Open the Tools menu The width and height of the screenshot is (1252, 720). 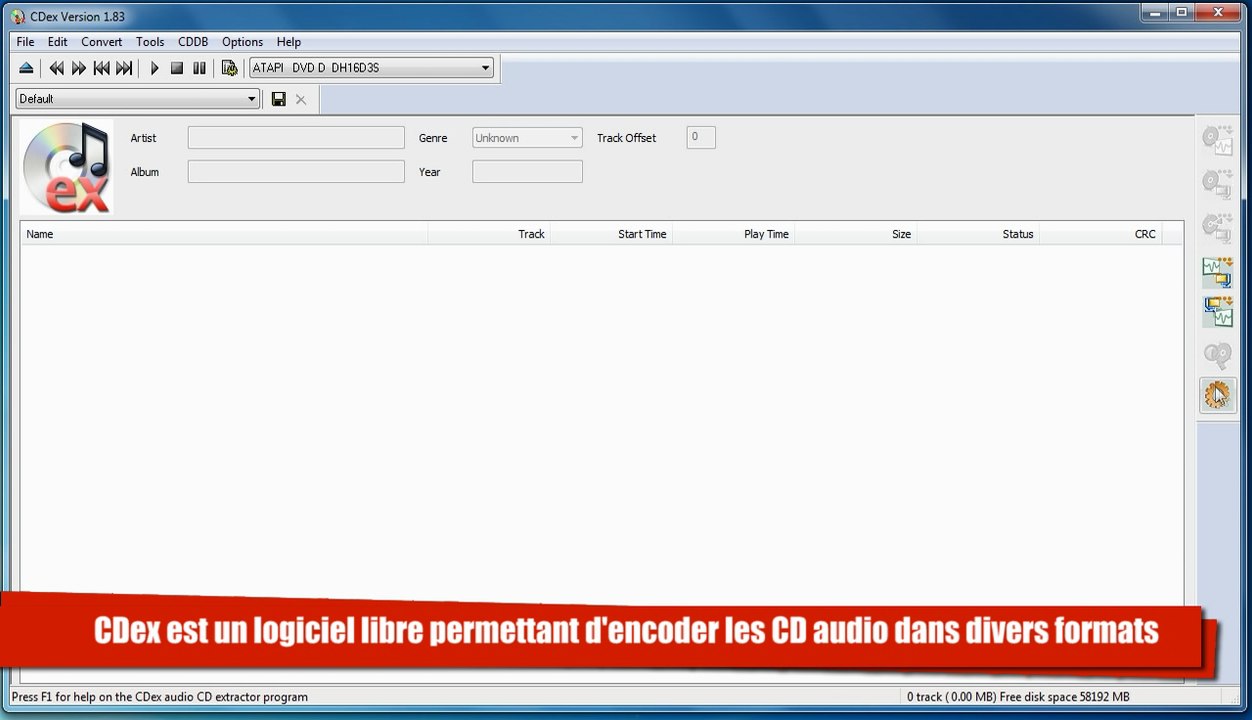[150, 42]
